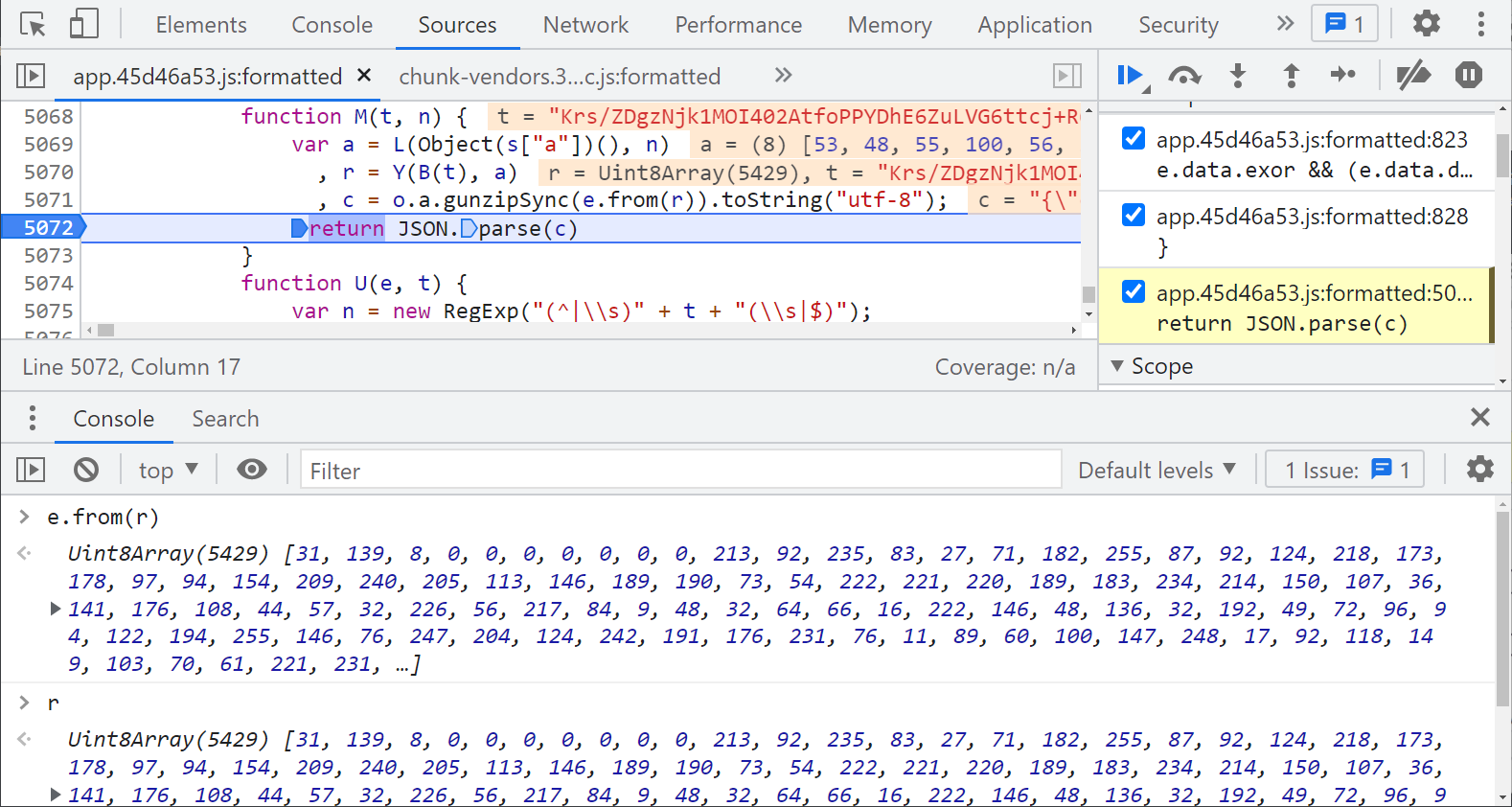This screenshot has width=1512, height=807.
Task: Disable the return JSON.parse(c) breakpoint
Action: 1134,292
